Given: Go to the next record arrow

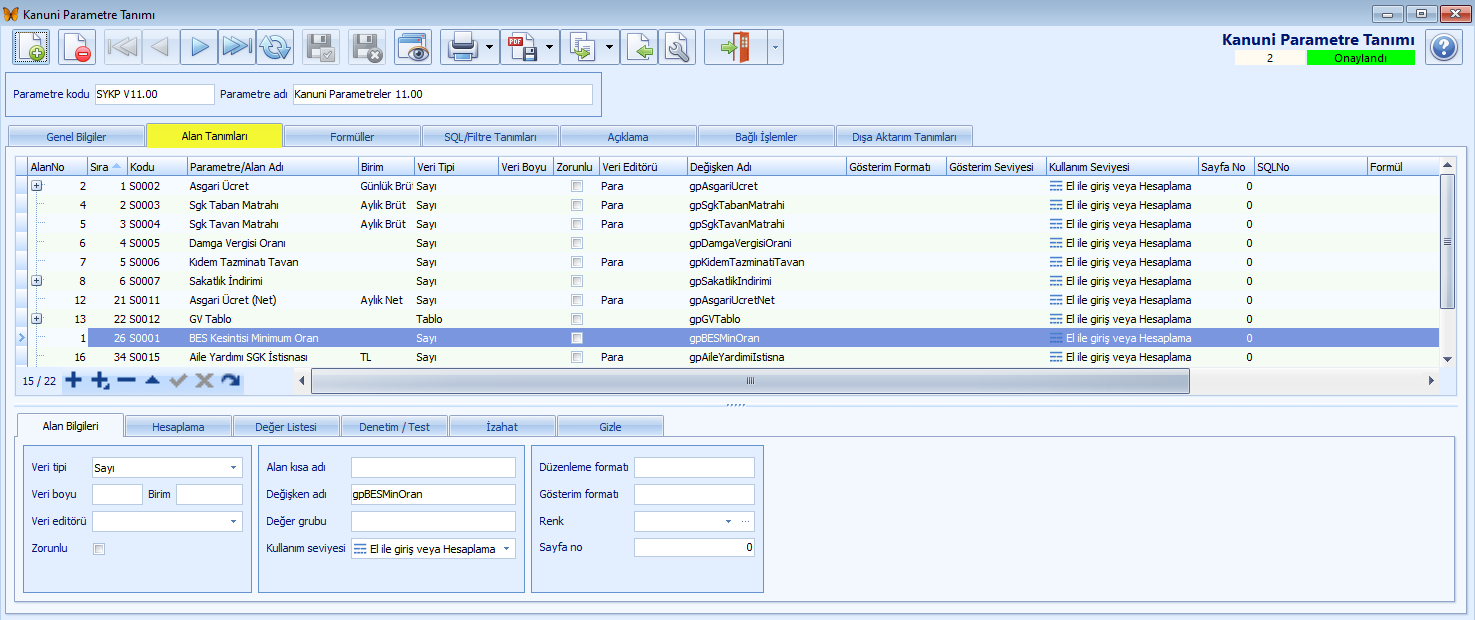Looking at the screenshot, I should click(199, 47).
